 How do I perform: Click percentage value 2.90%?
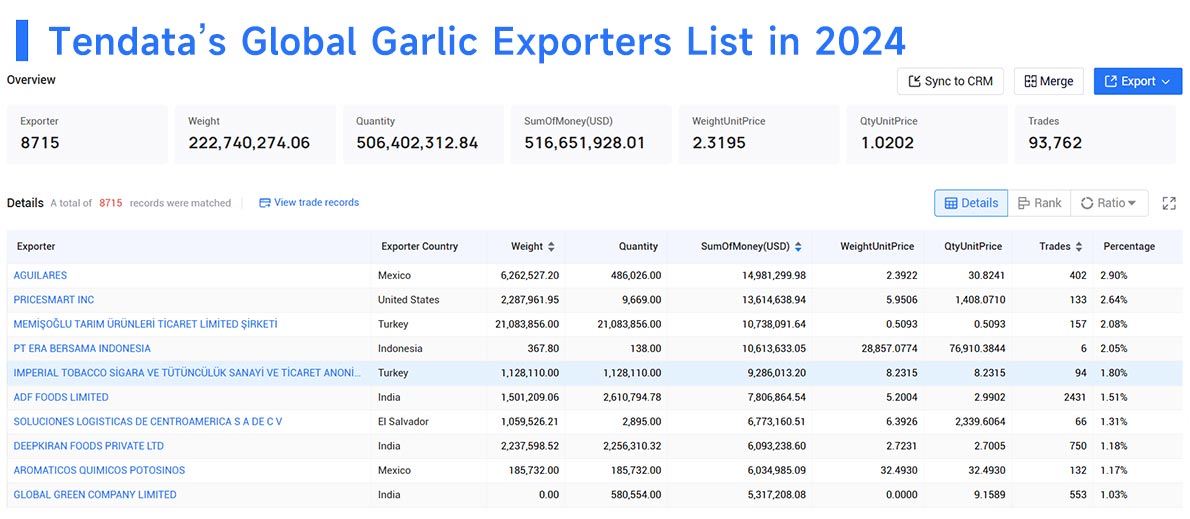1114,275
